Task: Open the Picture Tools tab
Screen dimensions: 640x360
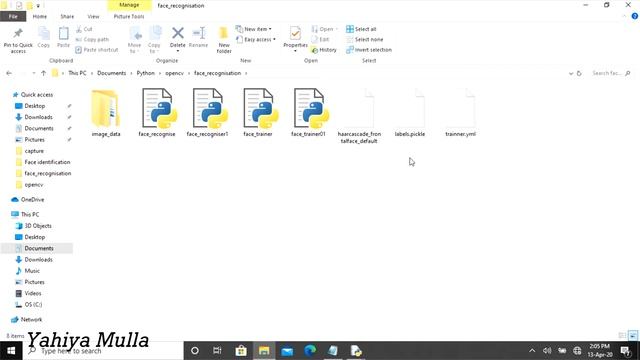Action: pyautogui.click(x=129, y=16)
